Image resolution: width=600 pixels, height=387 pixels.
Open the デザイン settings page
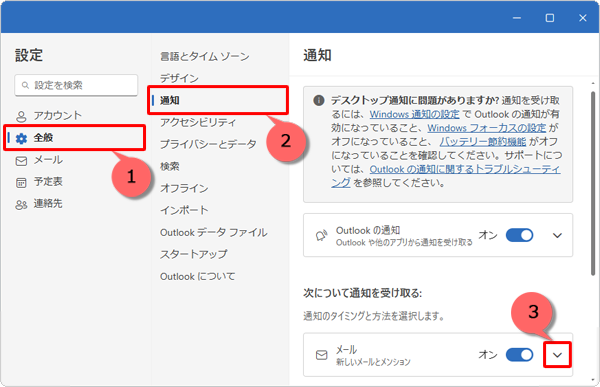[179, 78]
